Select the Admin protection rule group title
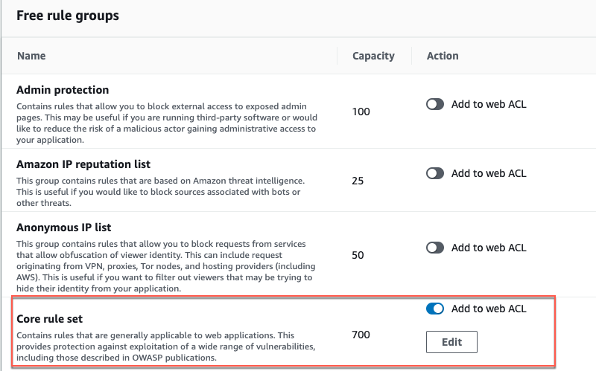This screenshot has height=372, width=597. [x=62, y=90]
